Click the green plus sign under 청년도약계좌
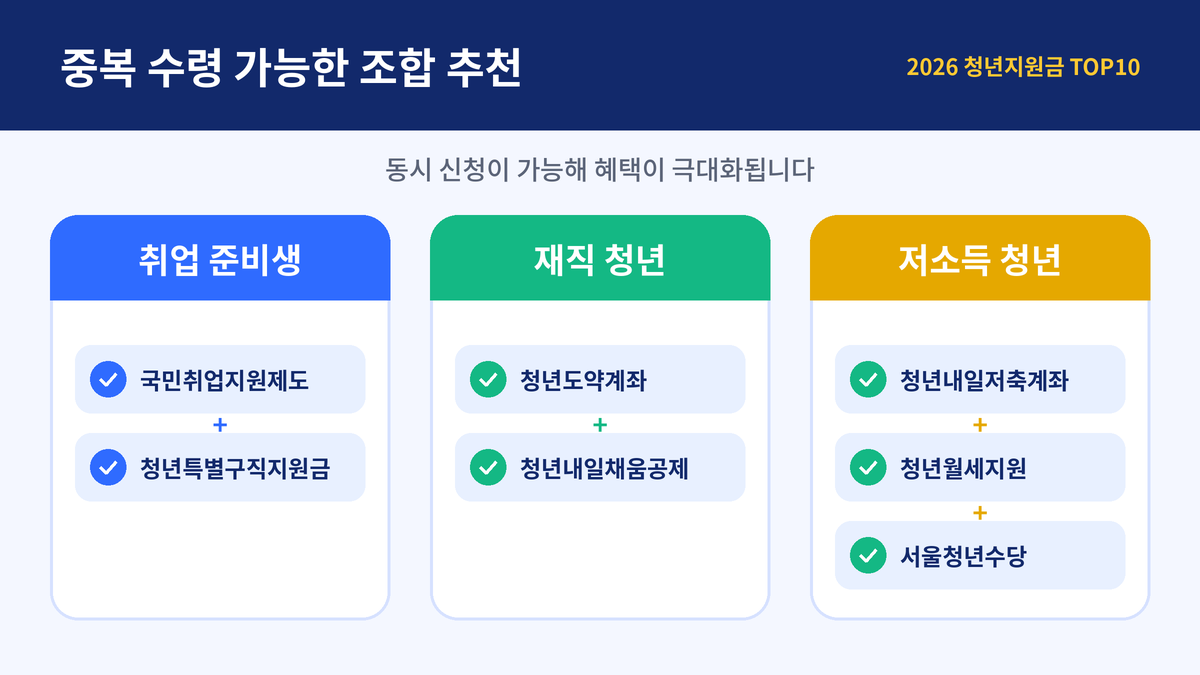 [600, 424]
